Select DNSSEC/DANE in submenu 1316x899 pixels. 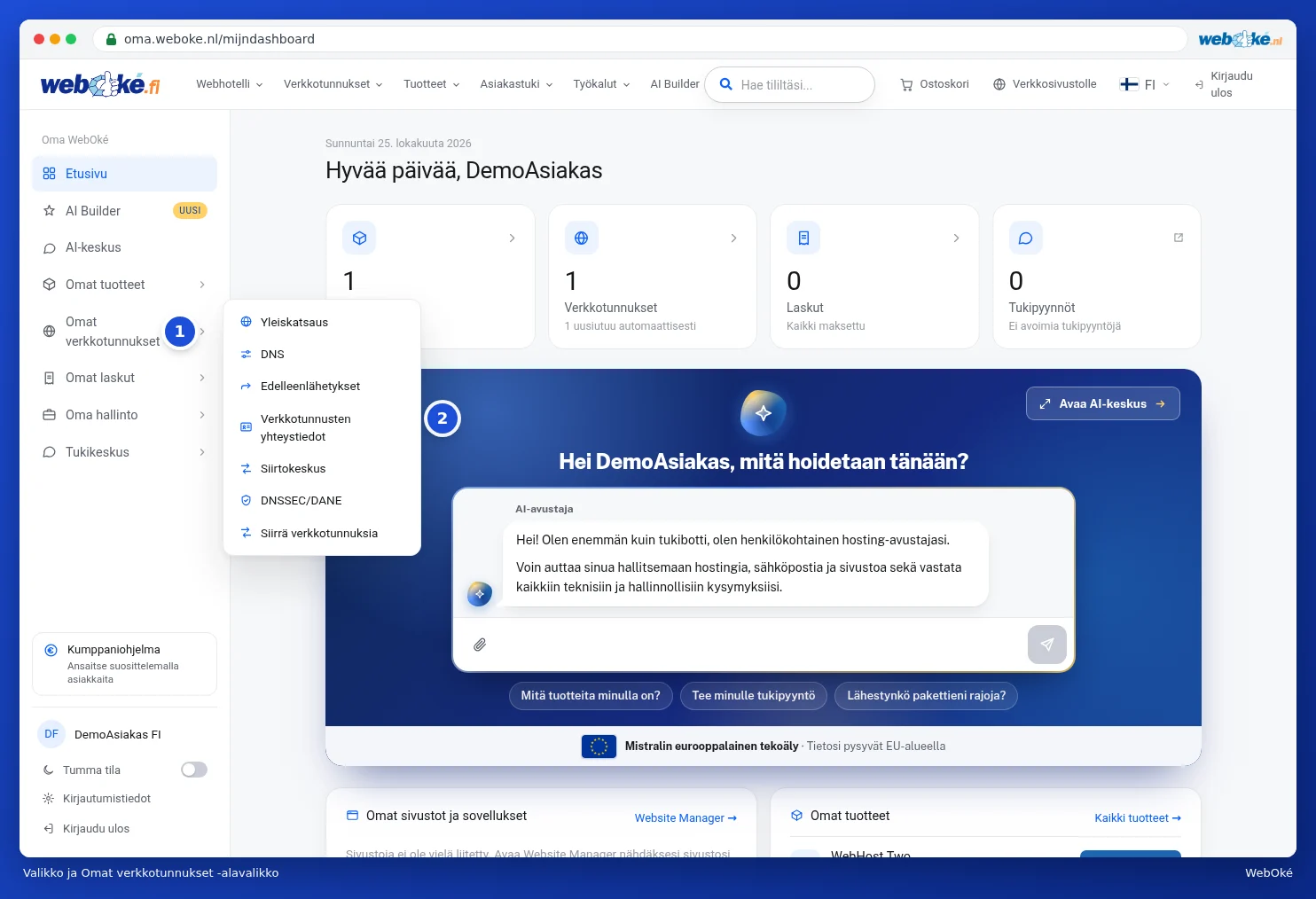[x=322, y=500]
